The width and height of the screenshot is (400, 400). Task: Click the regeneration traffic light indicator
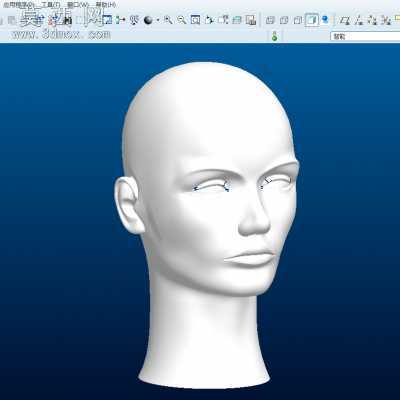click(x=274, y=36)
